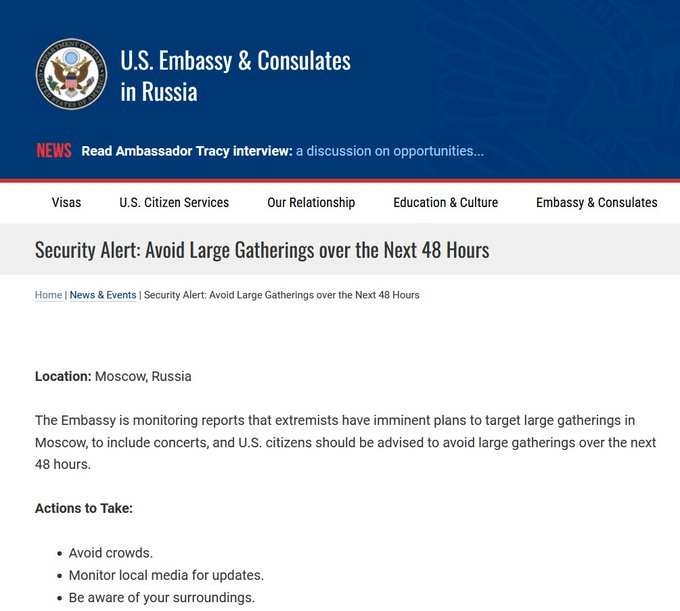Click the Actions to Take heading
Screen dimensions: 680x611
[84, 508]
